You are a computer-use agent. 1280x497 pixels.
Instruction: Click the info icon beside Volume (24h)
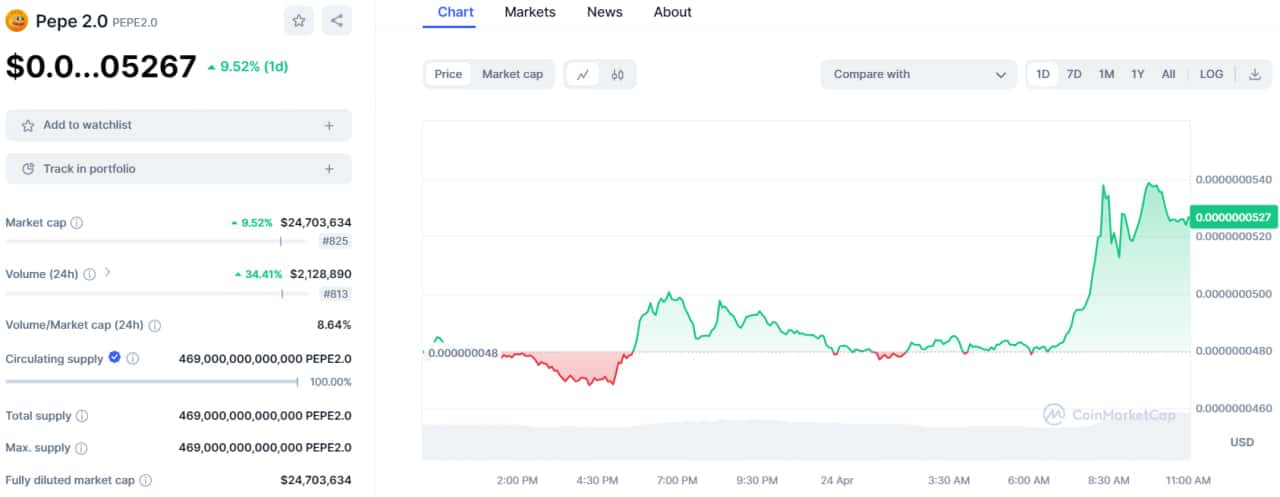click(89, 274)
